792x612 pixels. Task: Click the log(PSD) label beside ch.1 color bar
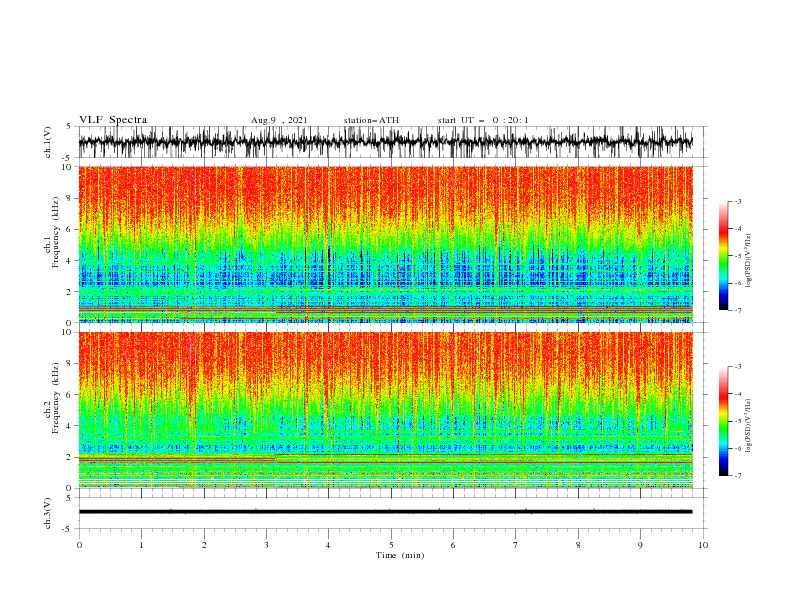(749, 261)
